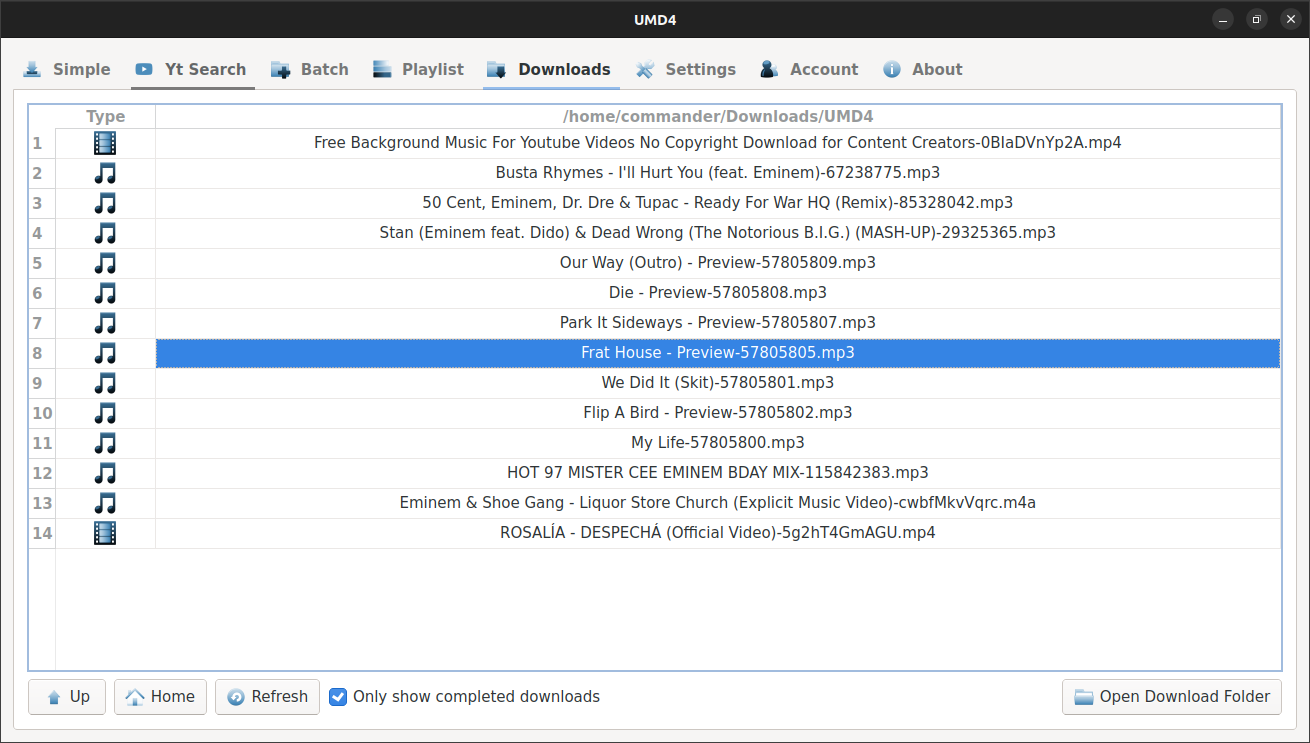Select the We Did It (Skit) download row

coord(717,382)
